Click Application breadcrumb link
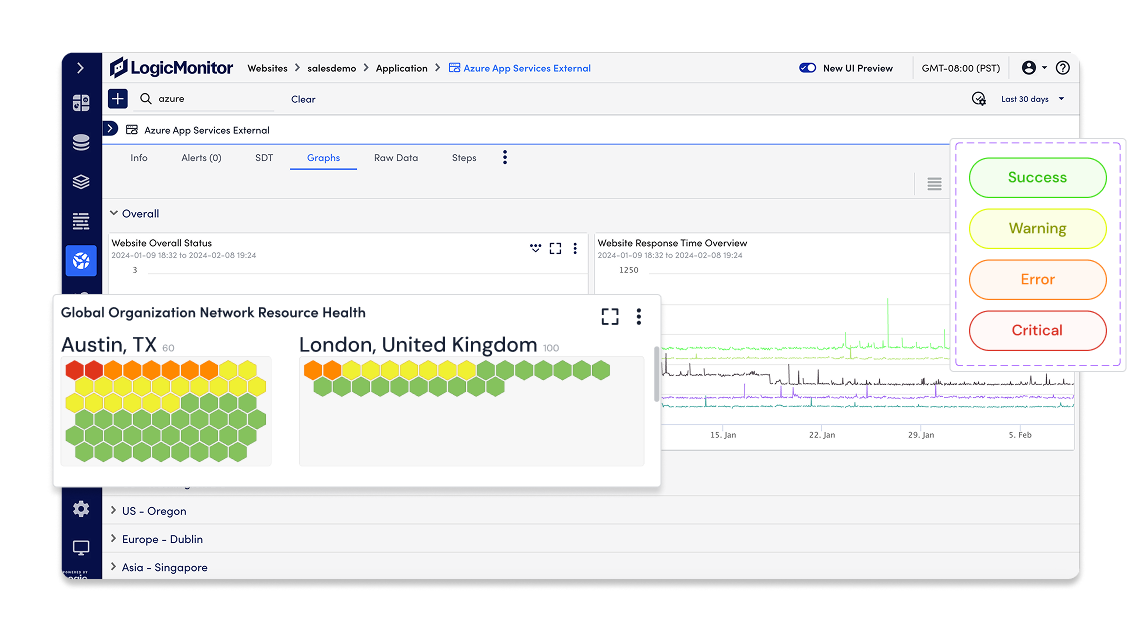This screenshot has height=644, width=1143. pyautogui.click(x=402, y=69)
